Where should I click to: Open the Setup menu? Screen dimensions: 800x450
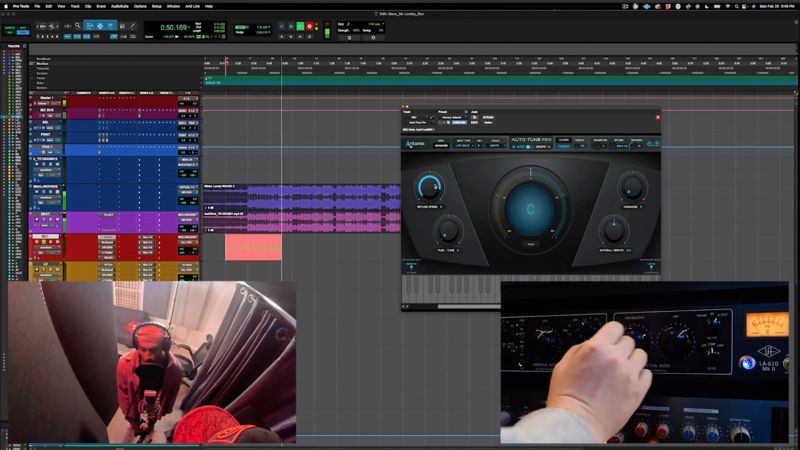pyautogui.click(x=157, y=6)
